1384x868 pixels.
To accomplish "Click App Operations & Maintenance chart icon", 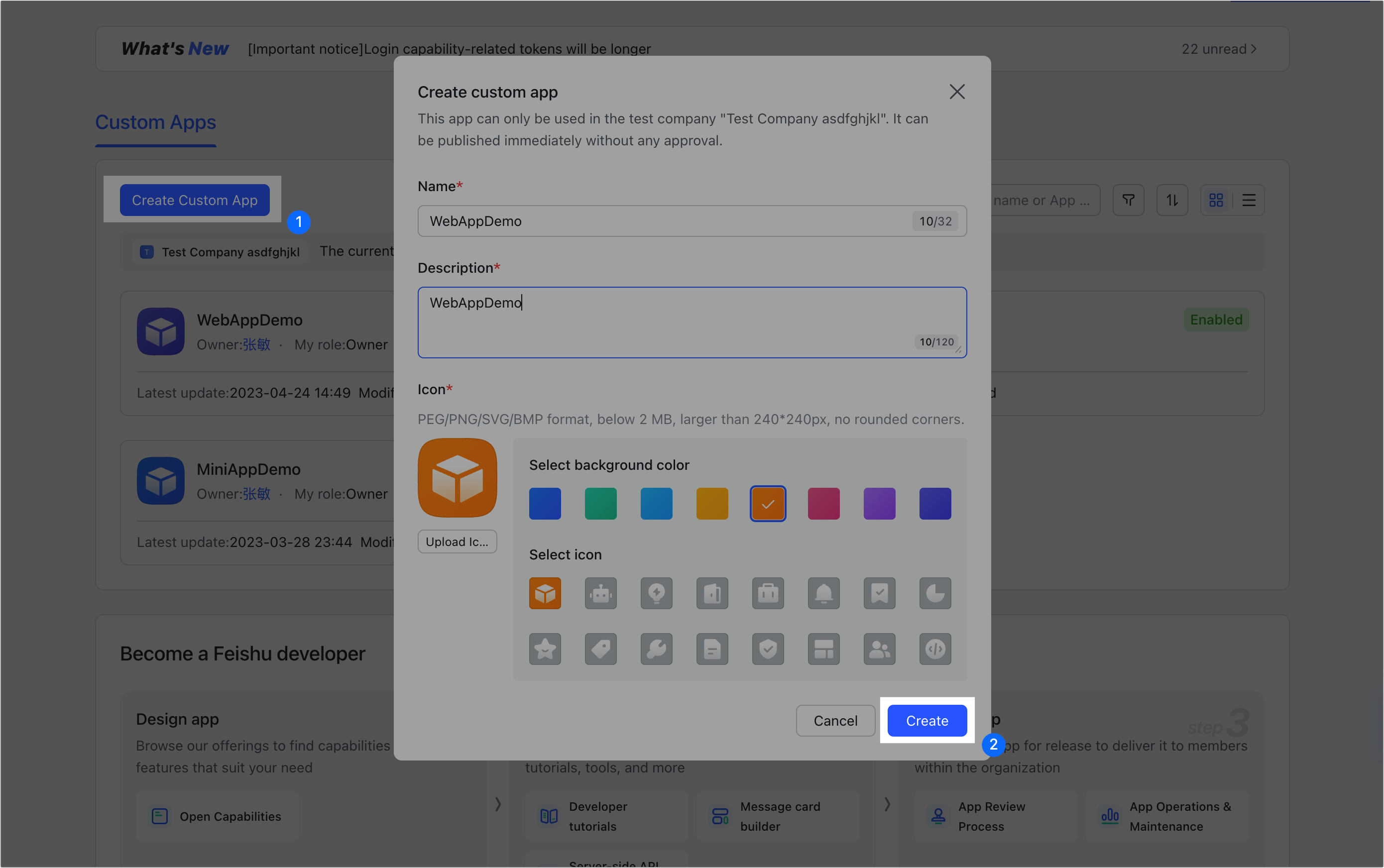I will tap(1110, 816).
